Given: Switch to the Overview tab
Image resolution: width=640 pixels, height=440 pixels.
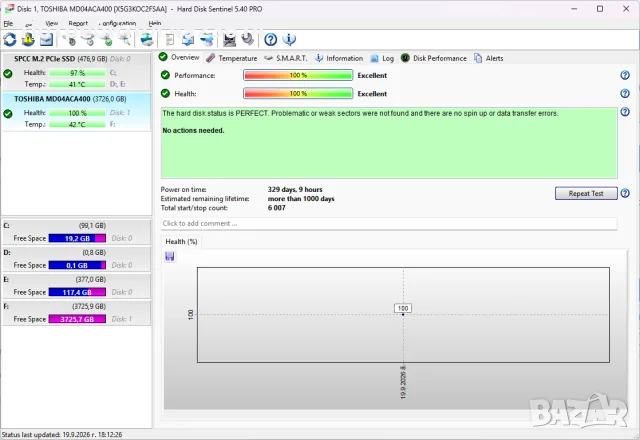Looking at the screenshot, I should point(179,58).
